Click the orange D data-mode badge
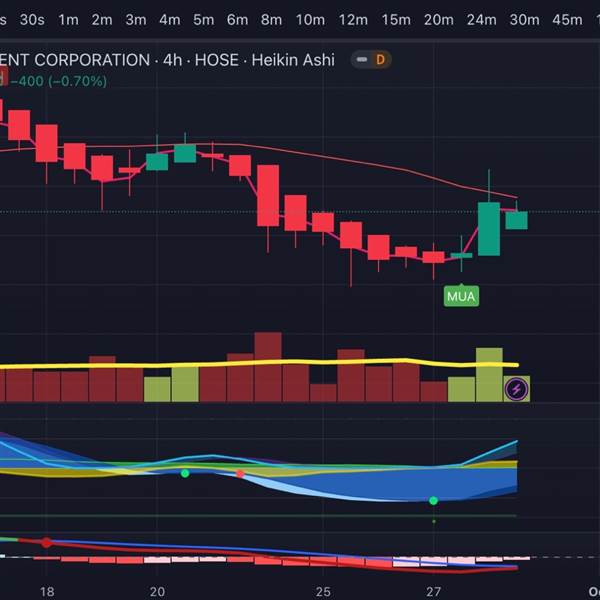Image resolution: width=600 pixels, height=600 pixels. coord(380,60)
